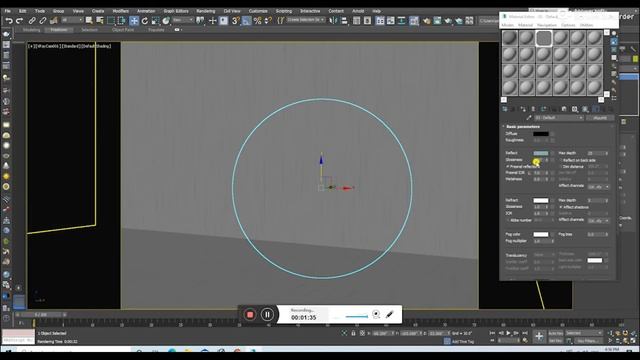
Task: Toggle the selection lock icon in status bar
Action: [x=353, y=333]
